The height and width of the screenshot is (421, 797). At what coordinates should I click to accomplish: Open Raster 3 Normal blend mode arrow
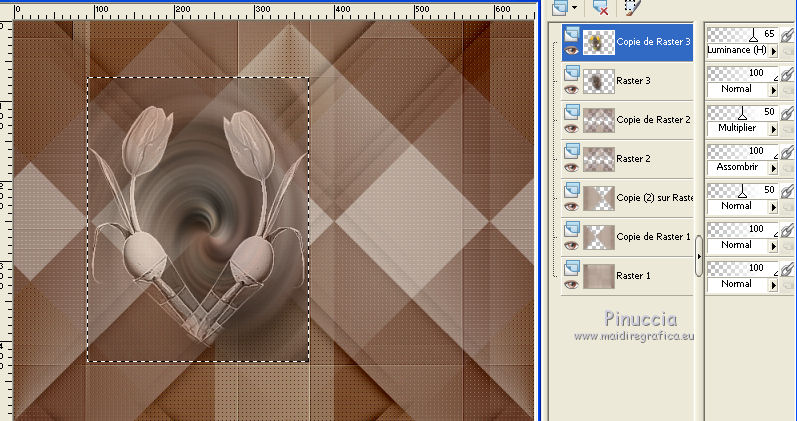[774, 90]
